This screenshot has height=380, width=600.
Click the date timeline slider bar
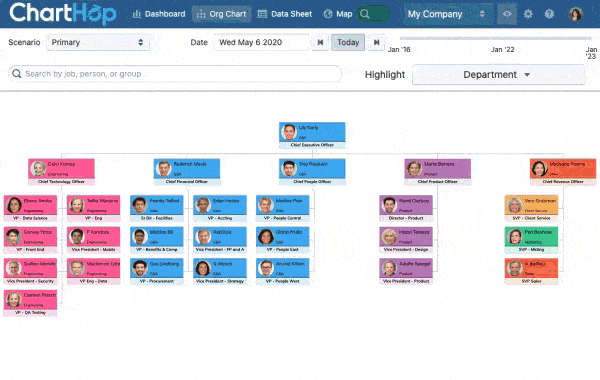pos(496,38)
